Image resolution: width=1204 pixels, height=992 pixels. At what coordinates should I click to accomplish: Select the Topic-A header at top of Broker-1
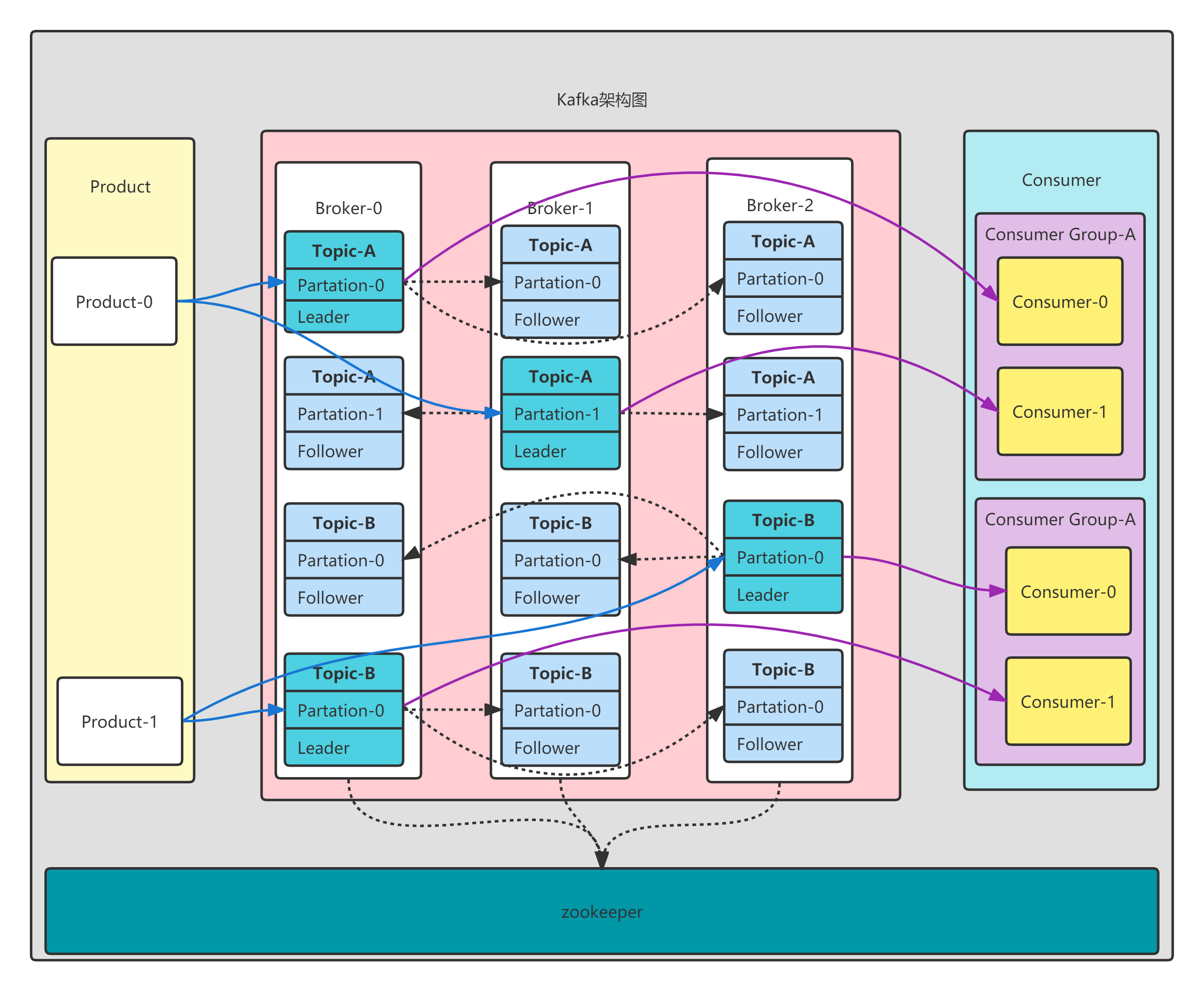coord(560,244)
